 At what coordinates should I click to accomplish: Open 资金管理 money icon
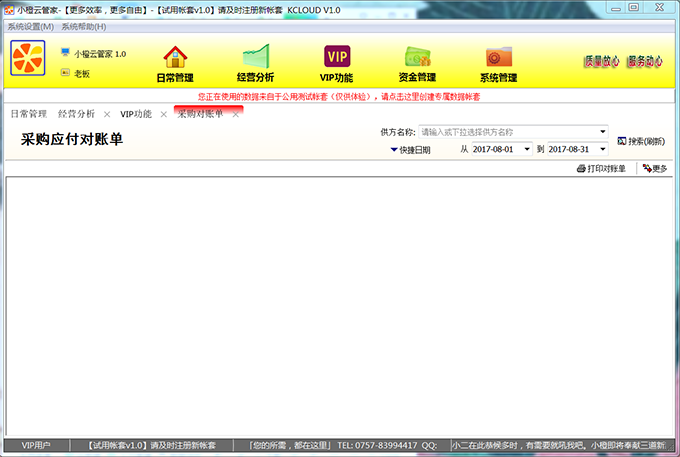coord(417,57)
